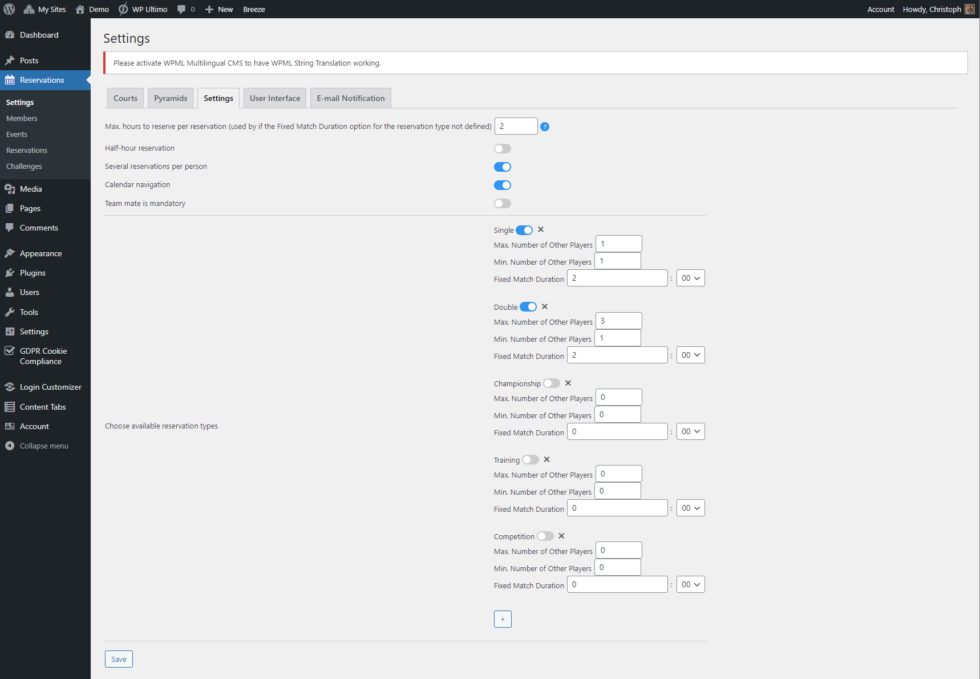Open comments bubble in admin bar

(185, 8)
